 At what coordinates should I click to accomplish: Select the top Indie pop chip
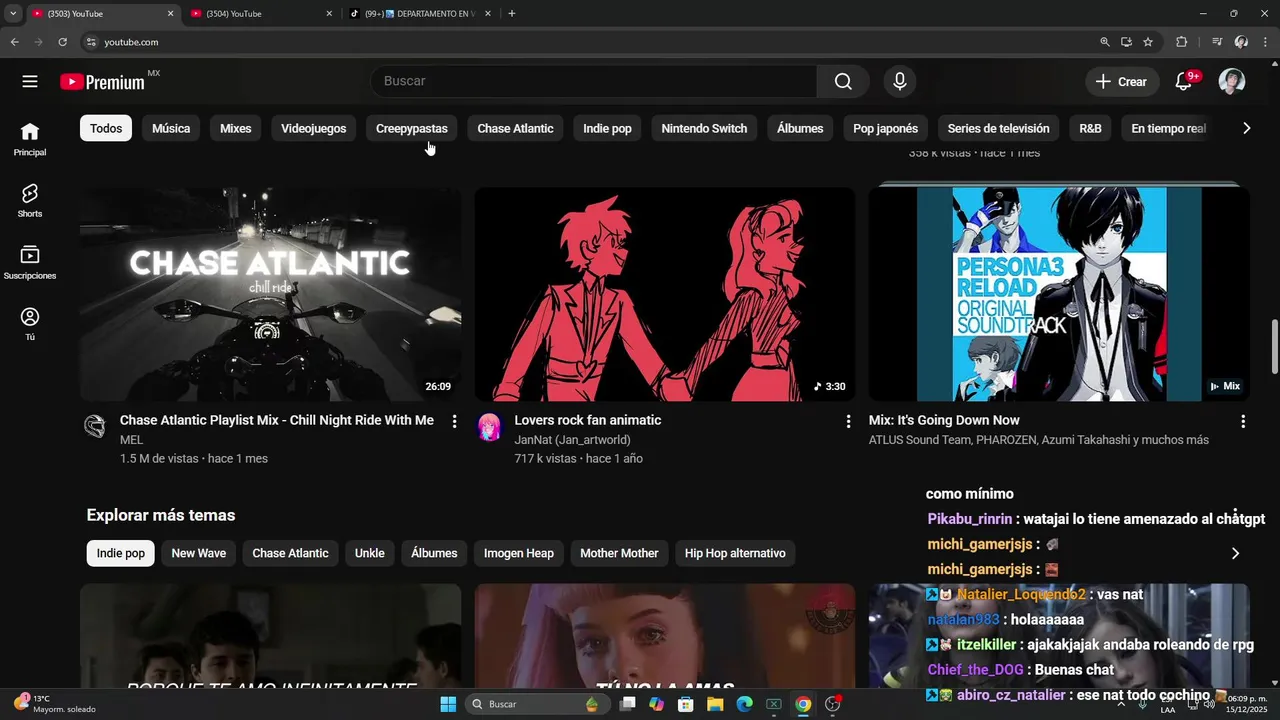point(607,128)
